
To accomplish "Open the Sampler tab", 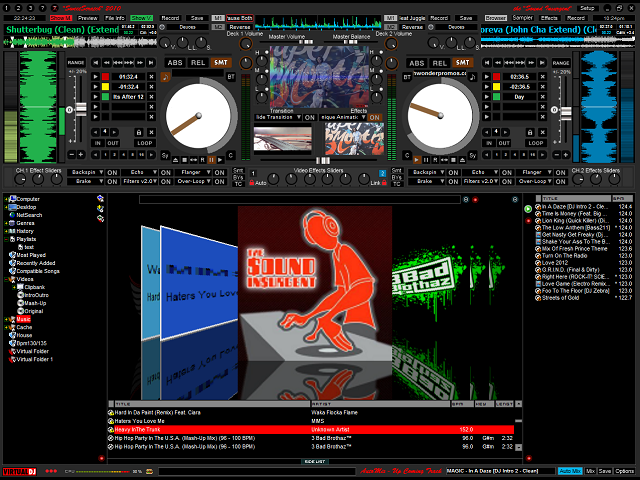I will coord(522,18).
